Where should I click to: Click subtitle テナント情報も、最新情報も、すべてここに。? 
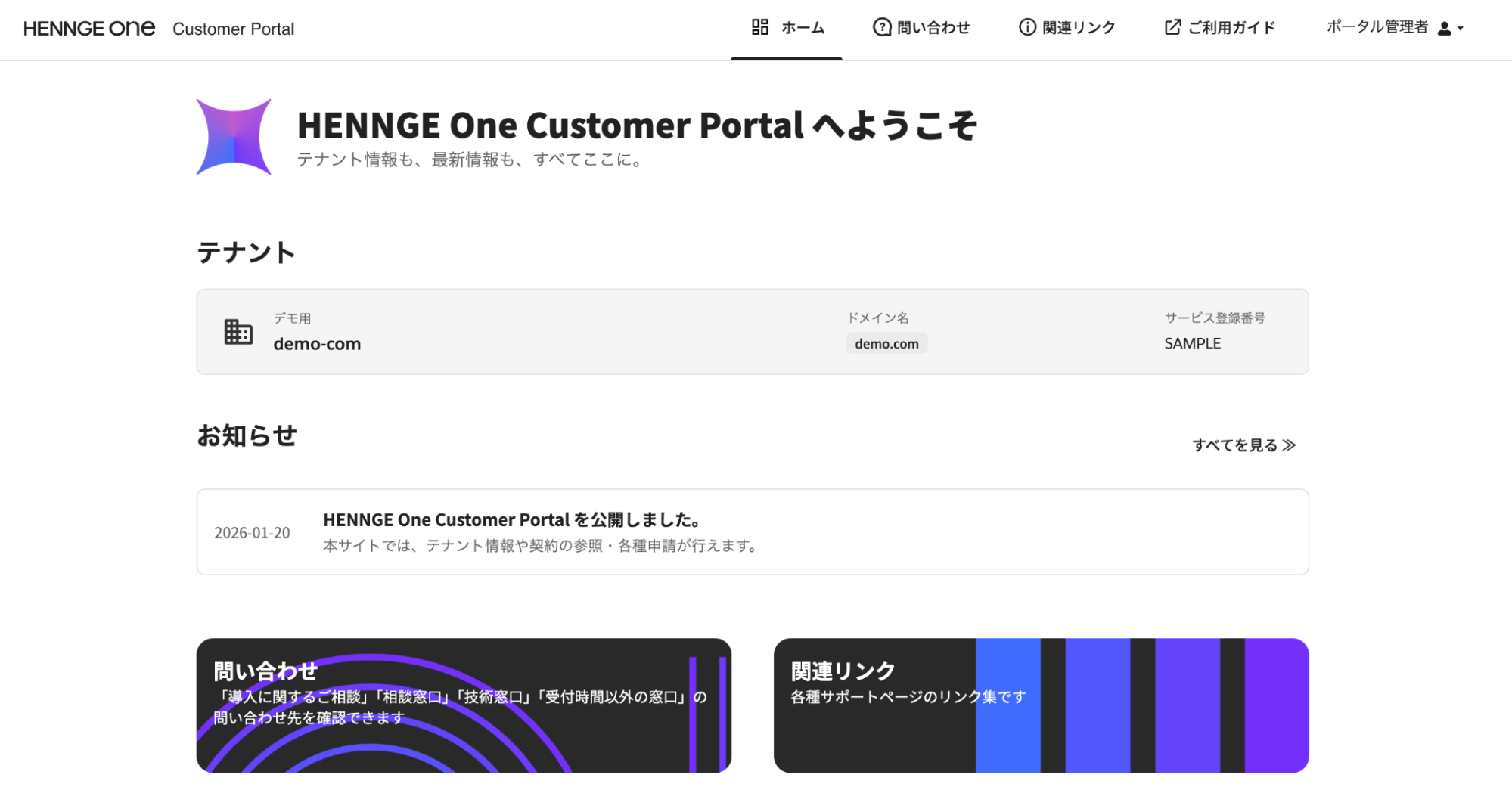(470, 160)
